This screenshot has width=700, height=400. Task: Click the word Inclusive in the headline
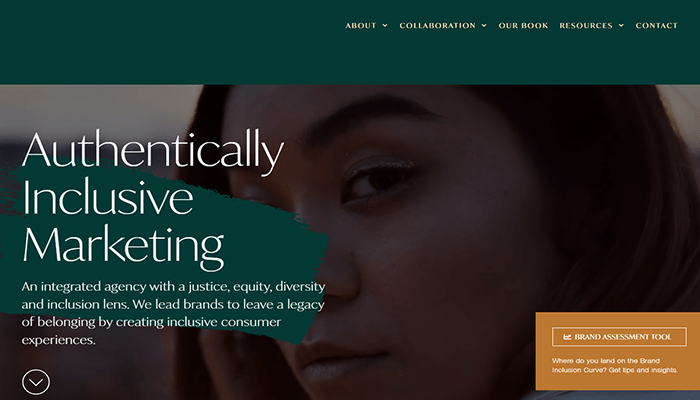(108, 197)
